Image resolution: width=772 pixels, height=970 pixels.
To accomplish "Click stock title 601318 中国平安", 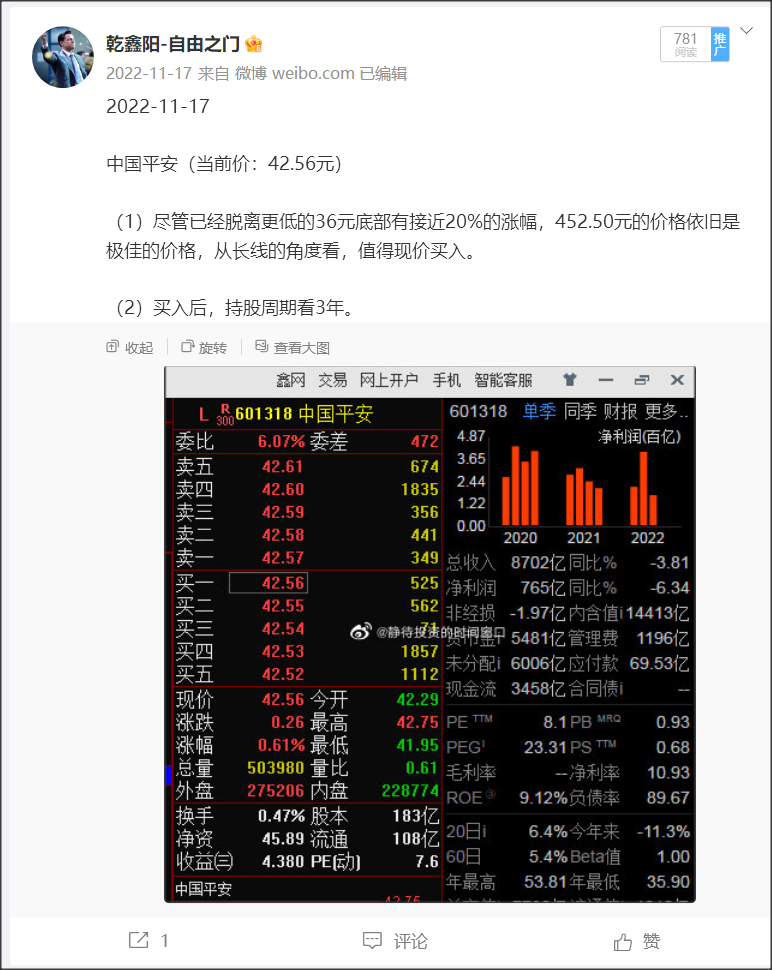I will click(304, 414).
